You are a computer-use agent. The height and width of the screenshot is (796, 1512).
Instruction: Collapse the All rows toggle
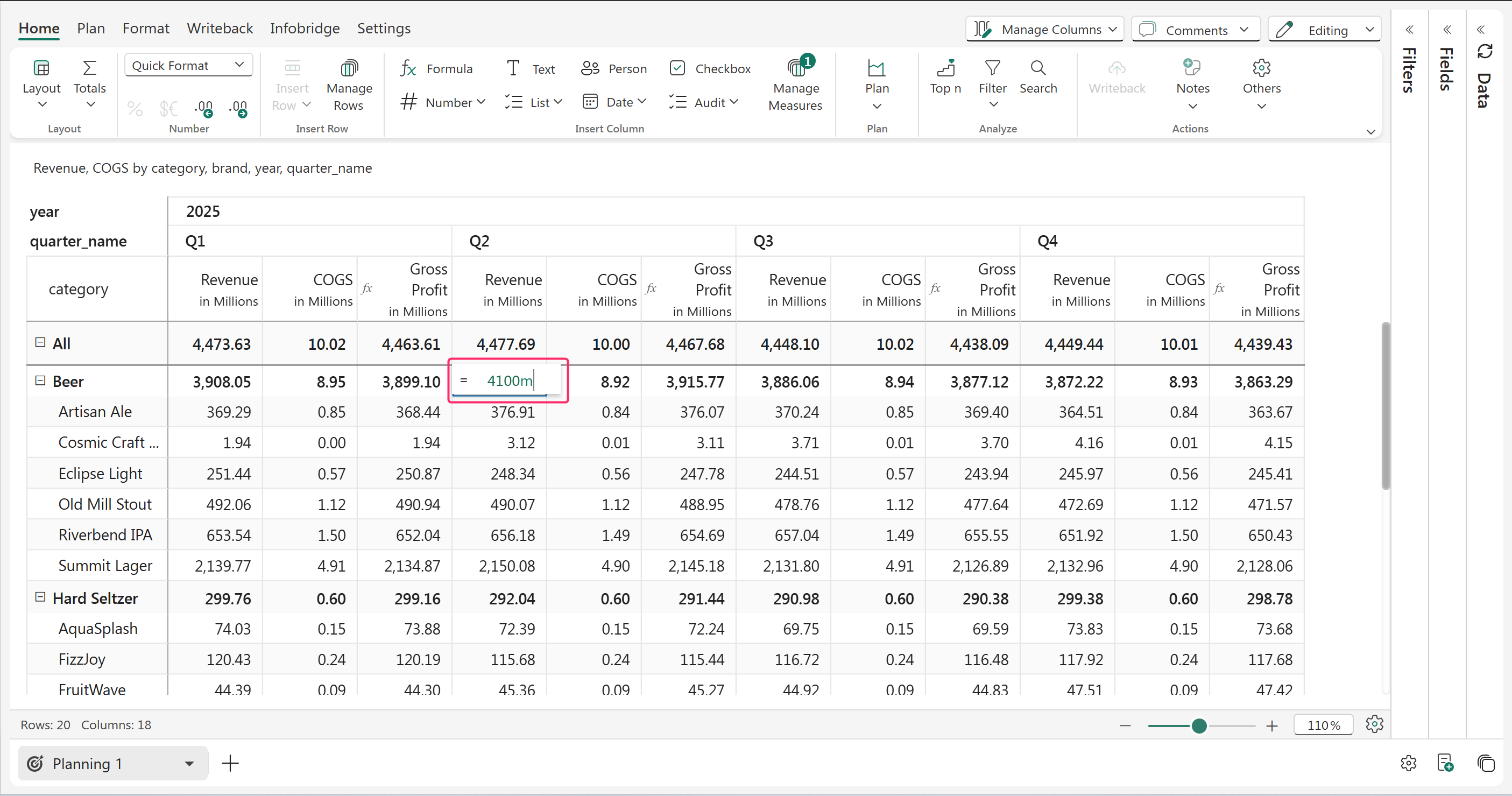(x=40, y=342)
